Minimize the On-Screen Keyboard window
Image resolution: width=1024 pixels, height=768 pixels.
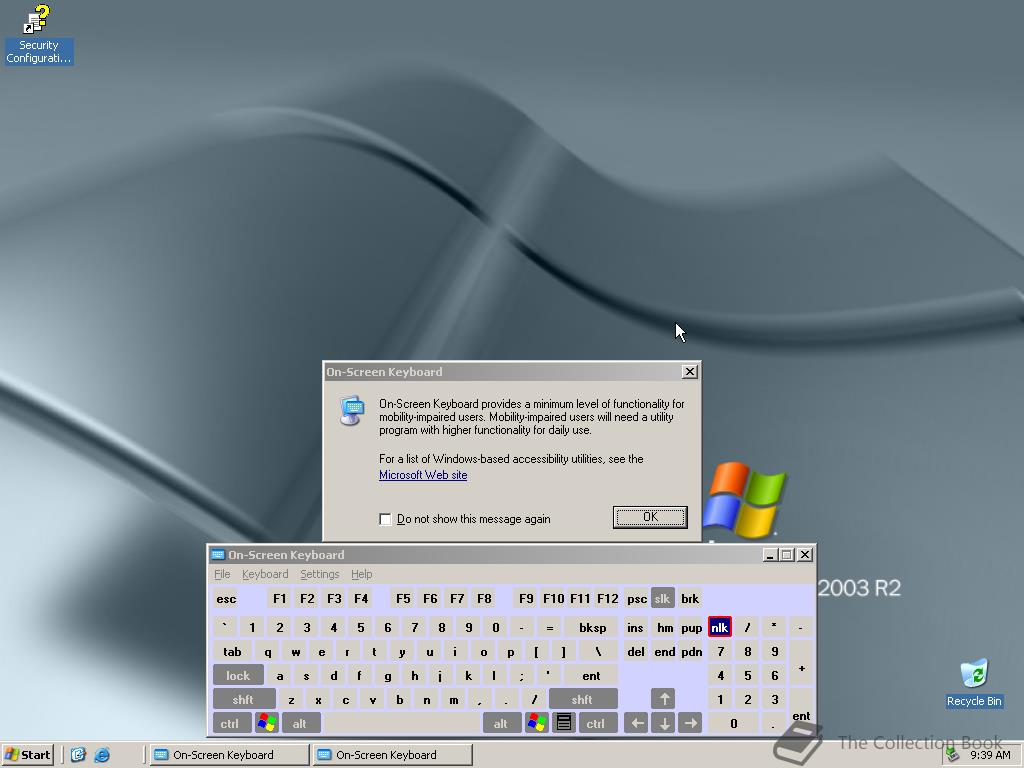[x=770, y=554]
